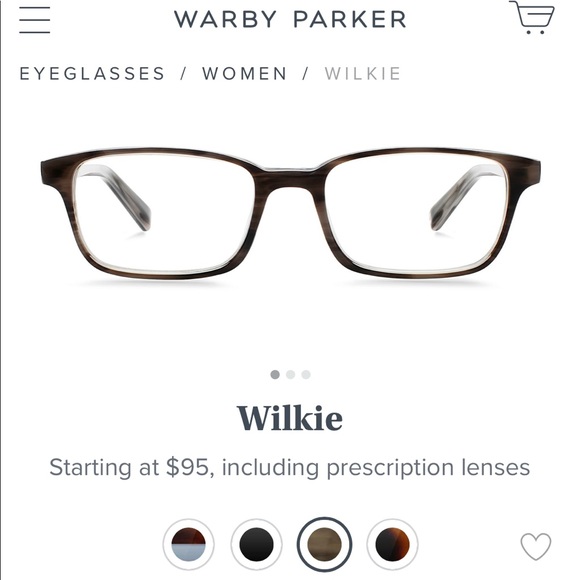
Task: Switch to the second carousel dot
Action: click(x=290, y=374)
